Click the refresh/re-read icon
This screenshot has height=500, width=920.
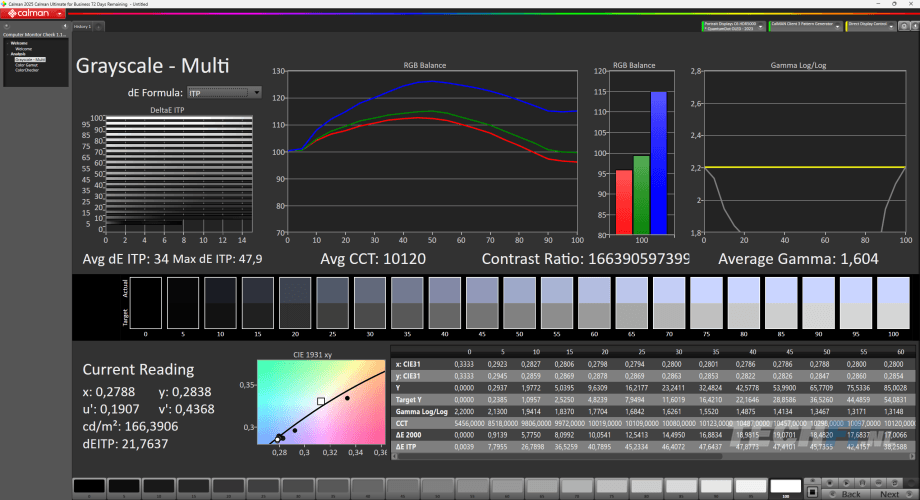coord(894,483)
